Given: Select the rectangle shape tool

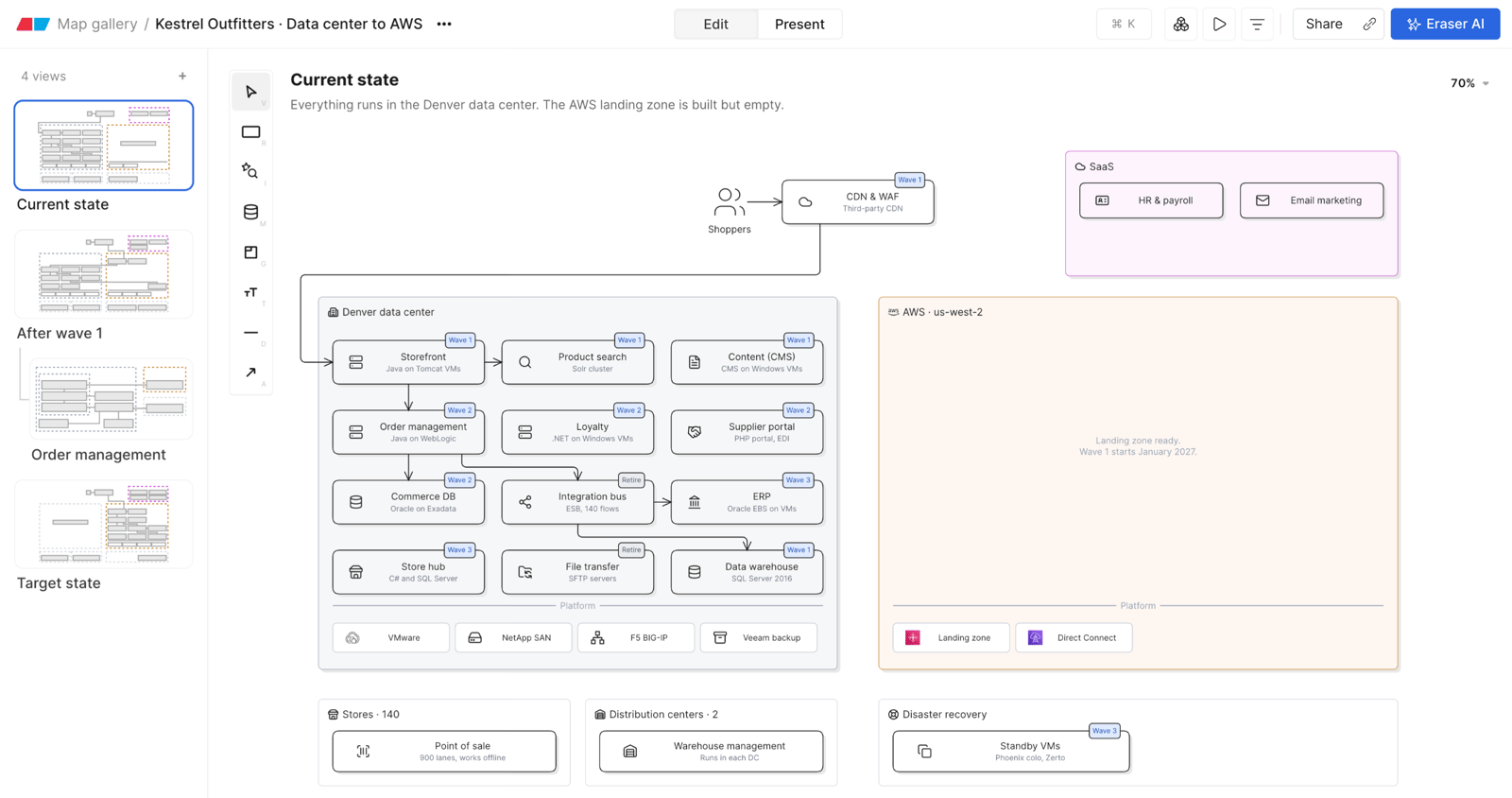Looking at the screenshot, I should [250, 132].
